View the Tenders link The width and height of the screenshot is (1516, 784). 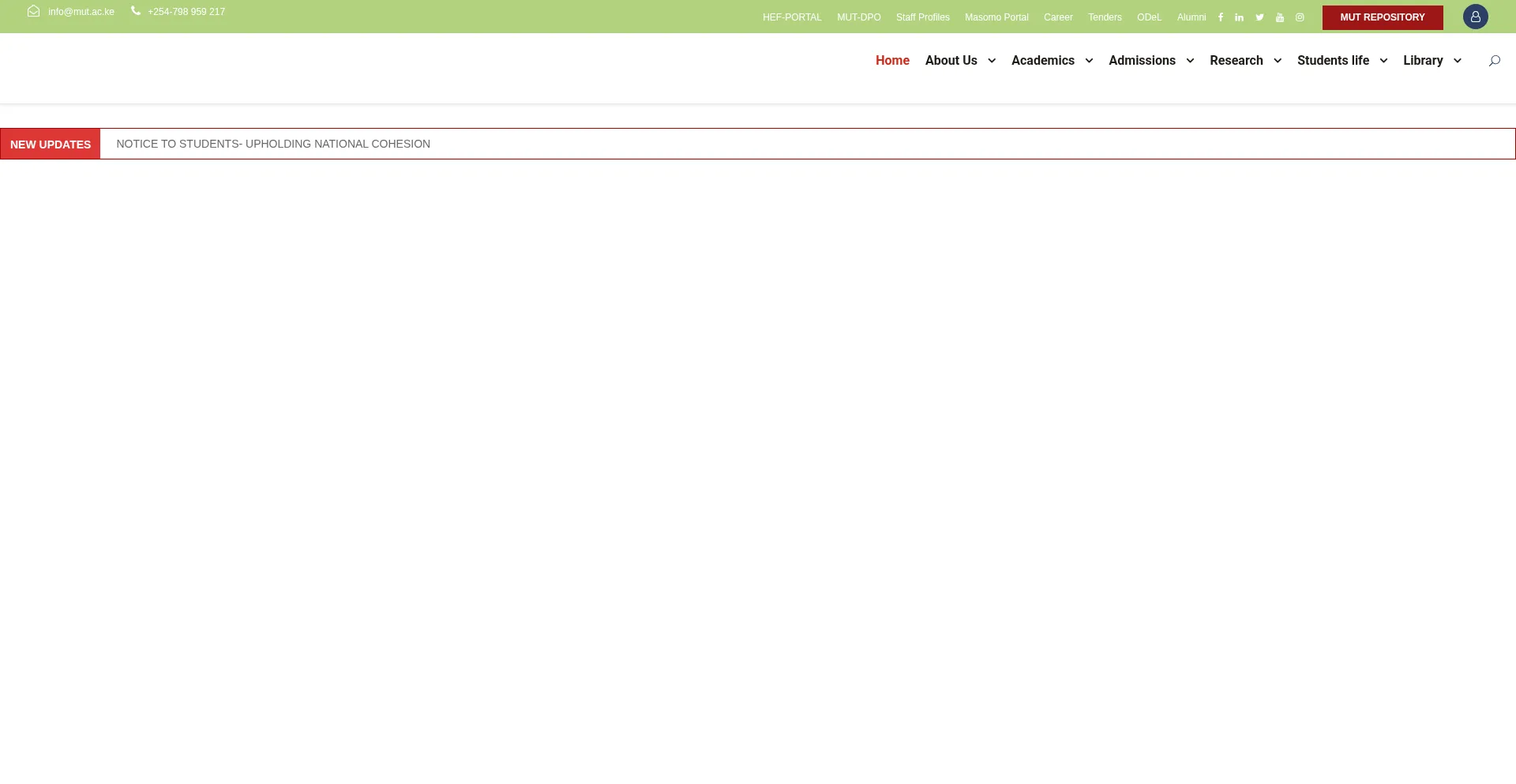click(x=1105, y=17)
